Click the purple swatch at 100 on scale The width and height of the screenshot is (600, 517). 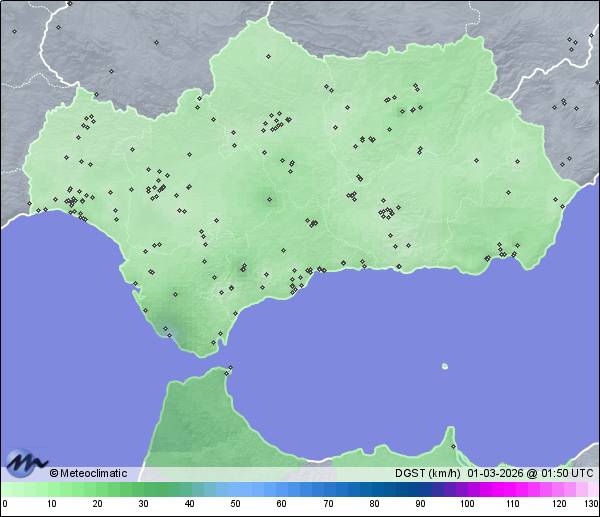point(465,489)
